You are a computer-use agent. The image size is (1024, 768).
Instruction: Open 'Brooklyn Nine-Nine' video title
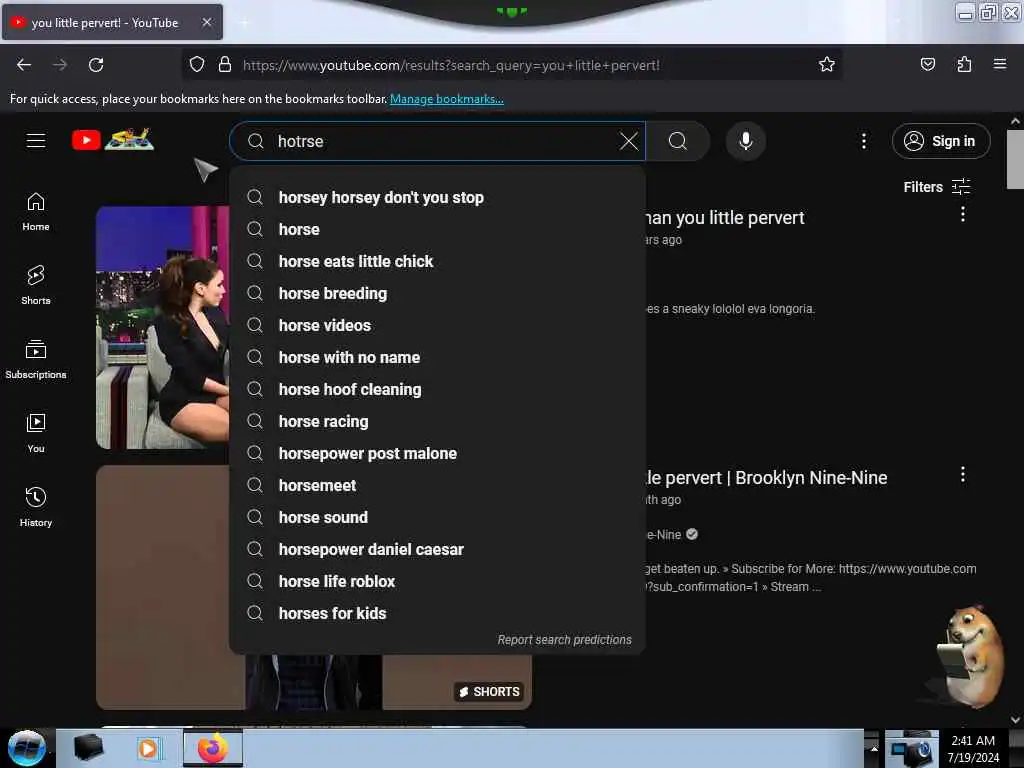767,478
